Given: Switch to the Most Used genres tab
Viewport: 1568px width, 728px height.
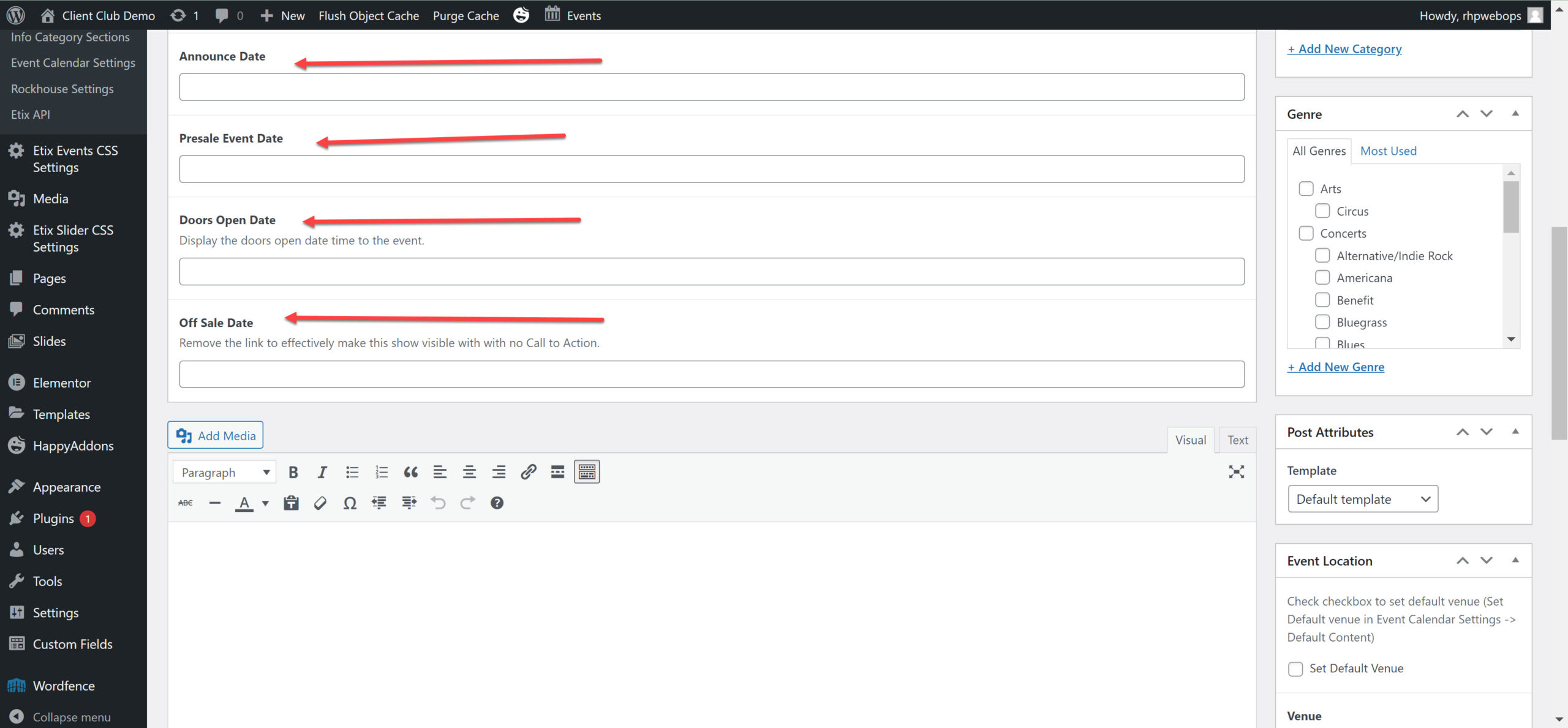Looking at the screenshot, I should [1388, 151].
